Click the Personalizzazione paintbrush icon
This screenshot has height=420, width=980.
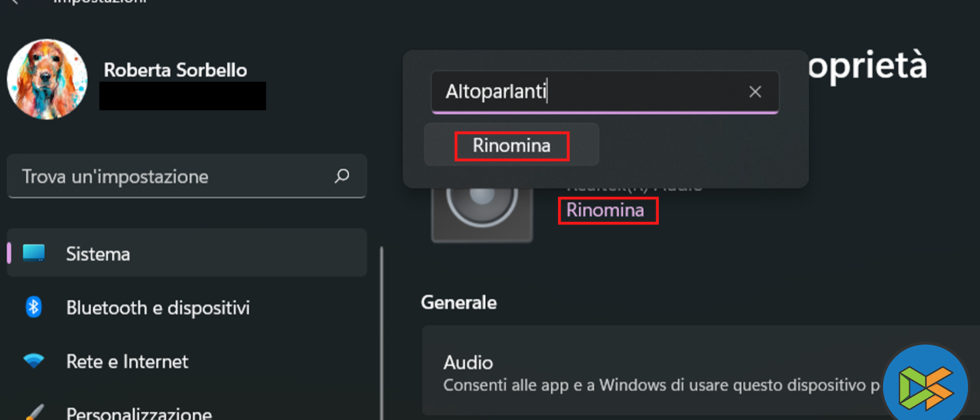[x=33, y=412]
